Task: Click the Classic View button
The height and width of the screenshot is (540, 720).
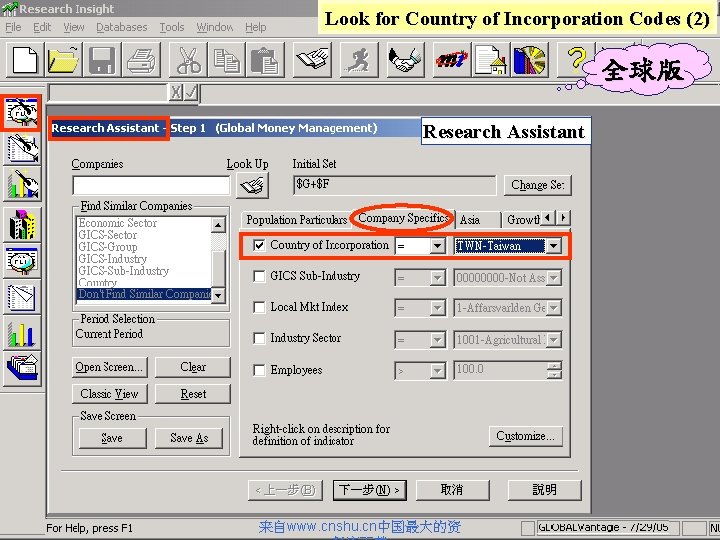Action: 109,394
